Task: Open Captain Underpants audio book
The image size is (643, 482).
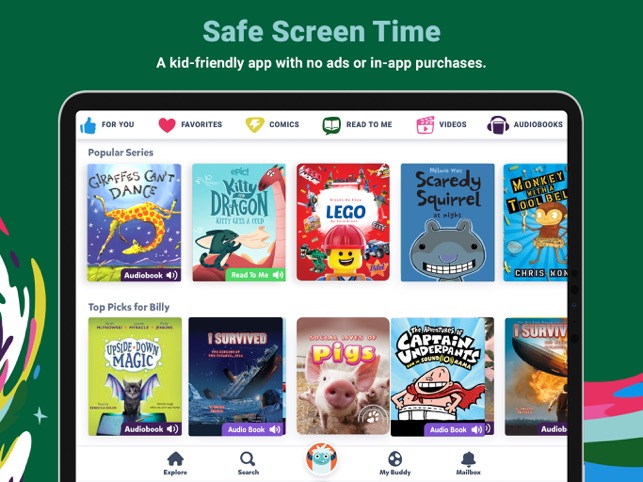Action: (x=438, y=376)
